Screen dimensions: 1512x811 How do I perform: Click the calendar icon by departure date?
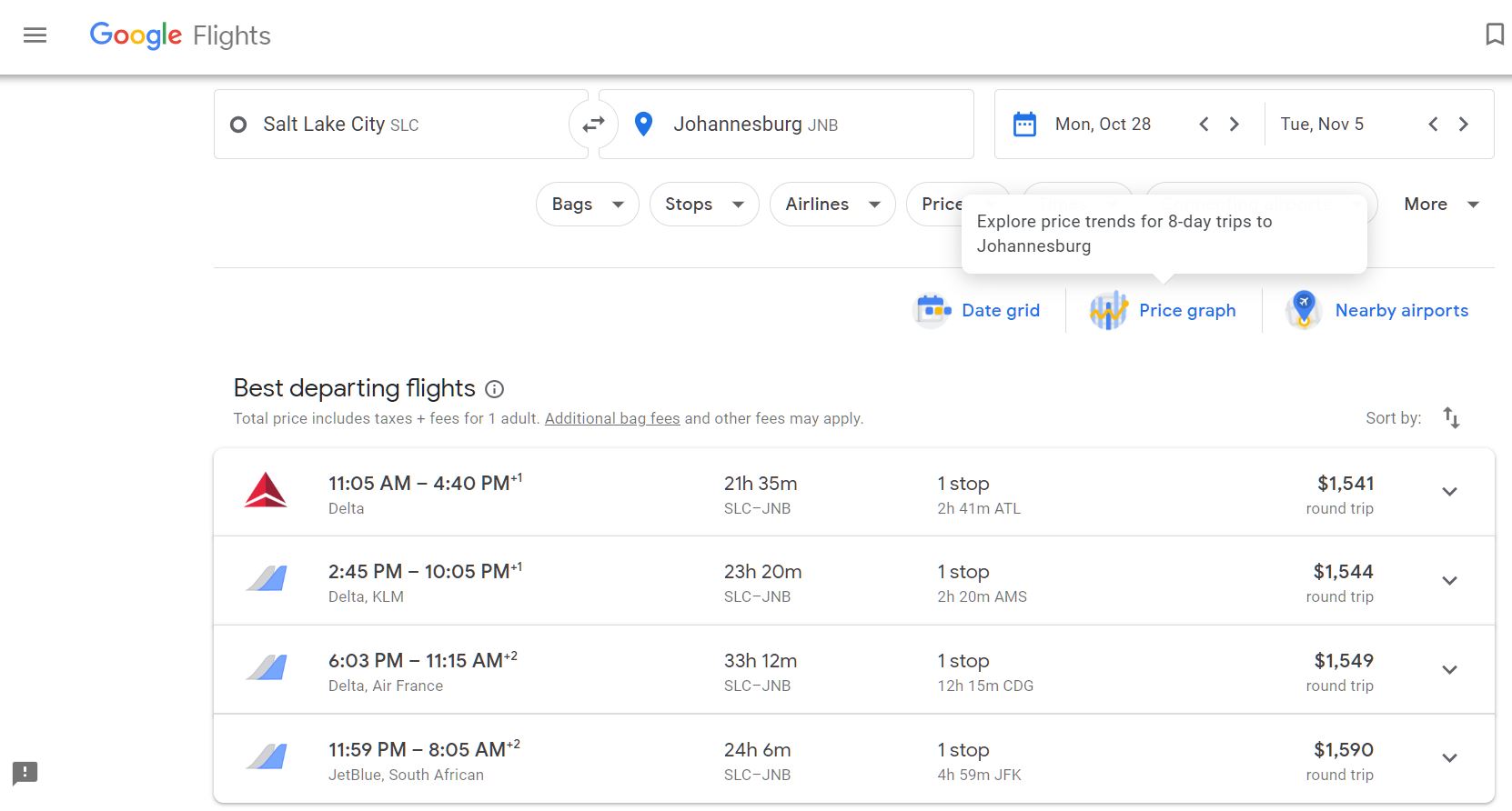1024,125
